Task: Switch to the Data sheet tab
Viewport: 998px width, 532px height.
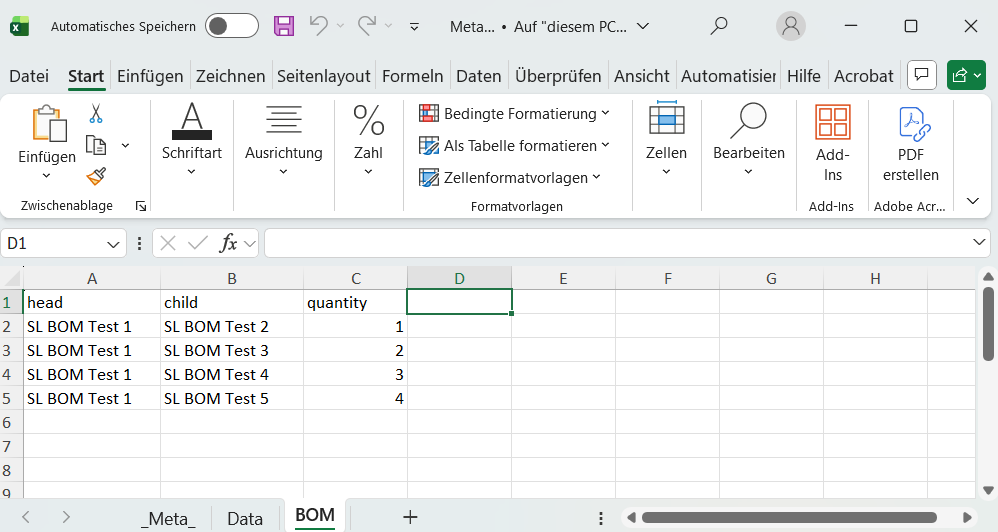Action: 245,519
